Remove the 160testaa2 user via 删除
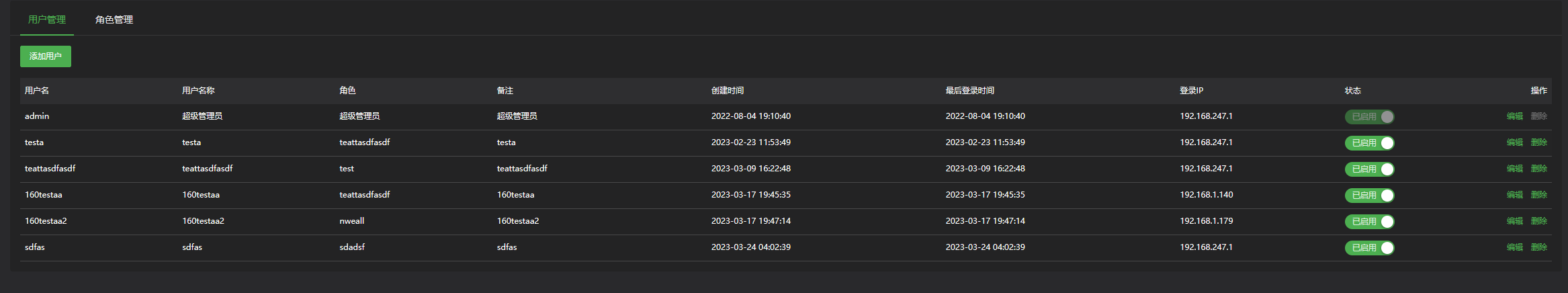Viewport: 1568px width, 293px height. click(x=1538, y=221)
